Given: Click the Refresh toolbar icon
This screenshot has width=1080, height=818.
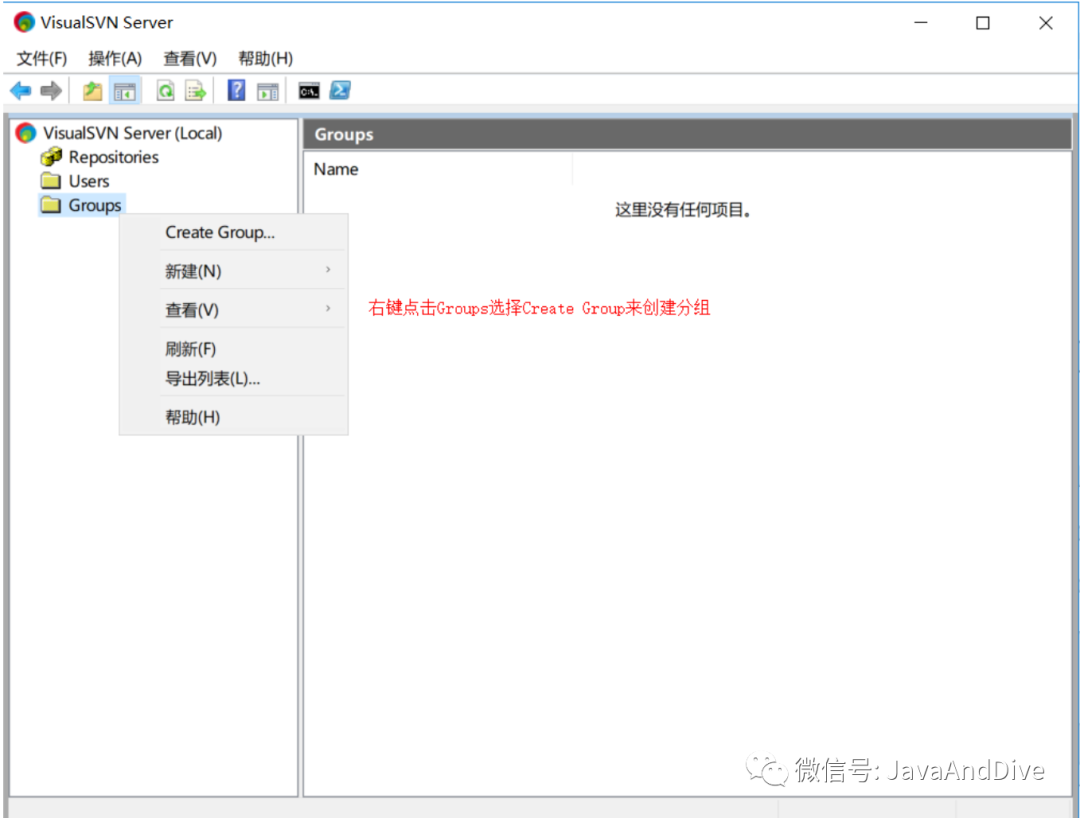Looking at the screenshot, I should click(x=165, y=90).
